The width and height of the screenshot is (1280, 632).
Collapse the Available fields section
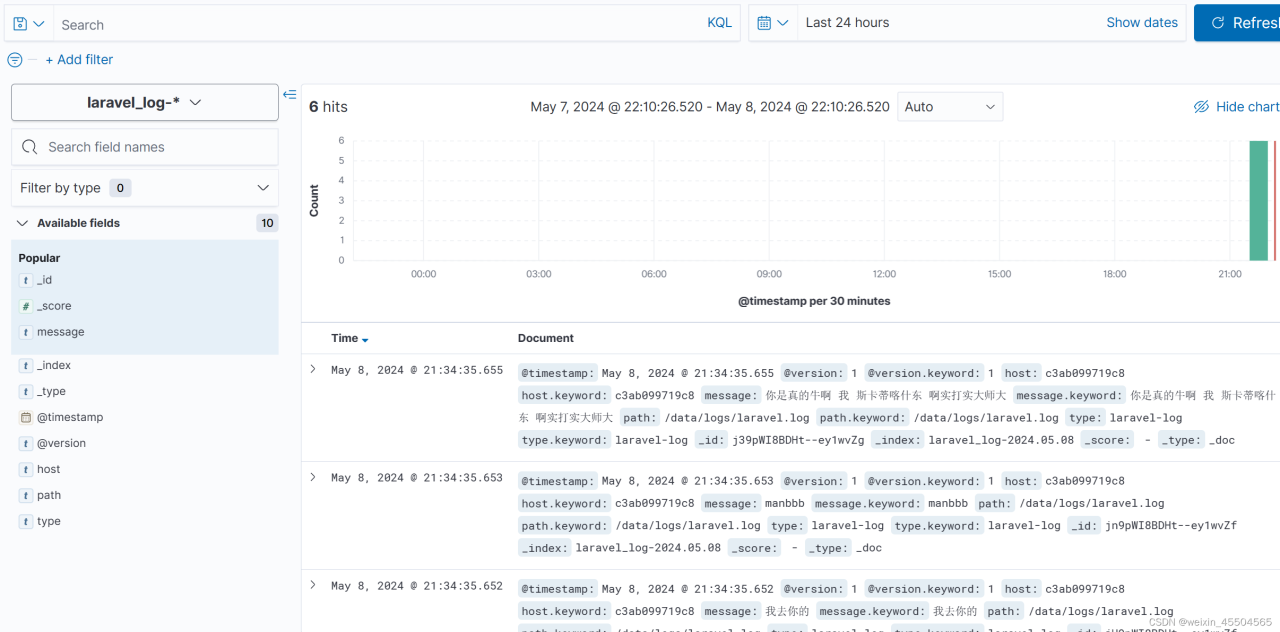click(x=22, y=223)
